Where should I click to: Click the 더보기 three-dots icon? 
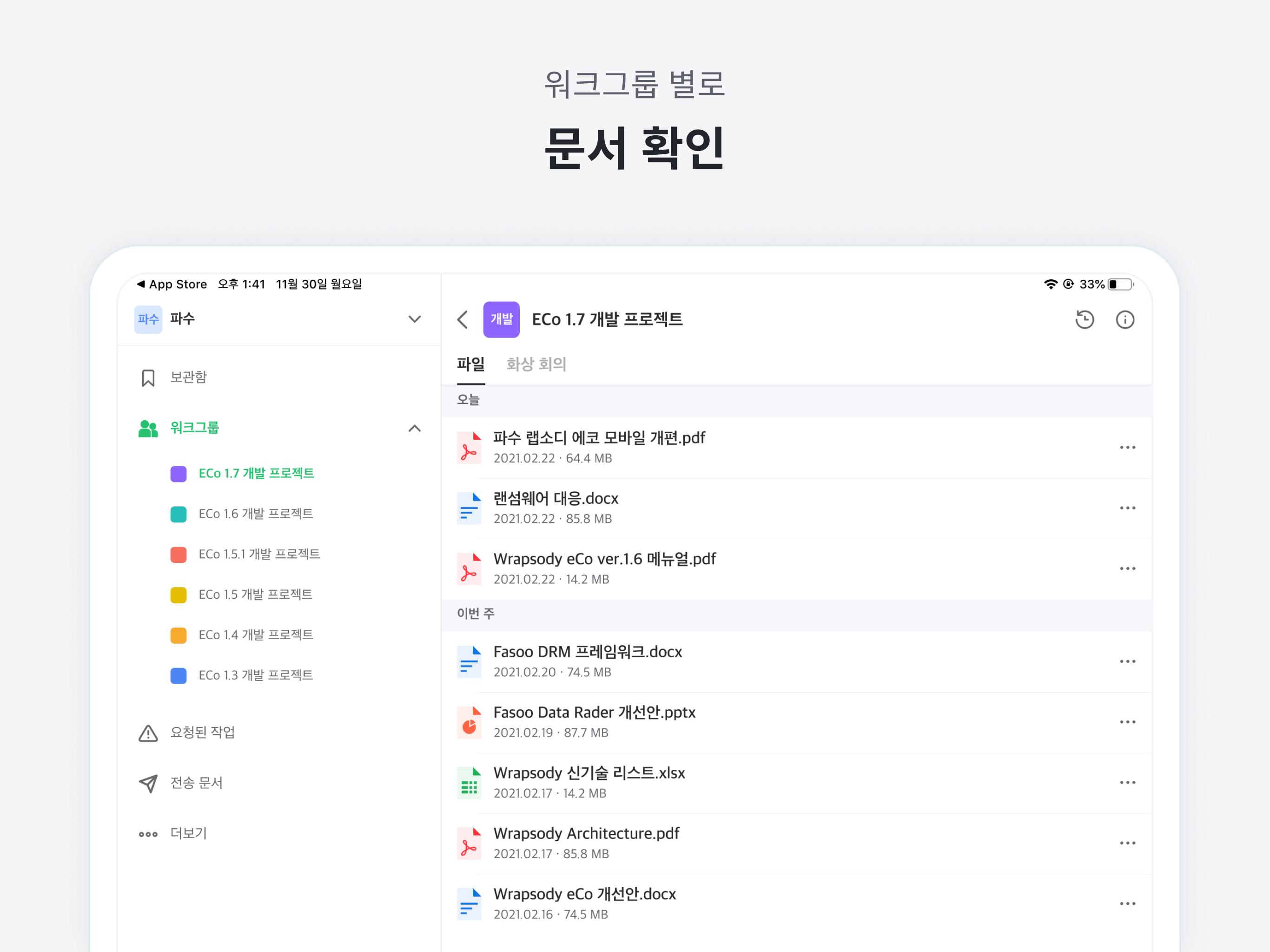point(148,834)
